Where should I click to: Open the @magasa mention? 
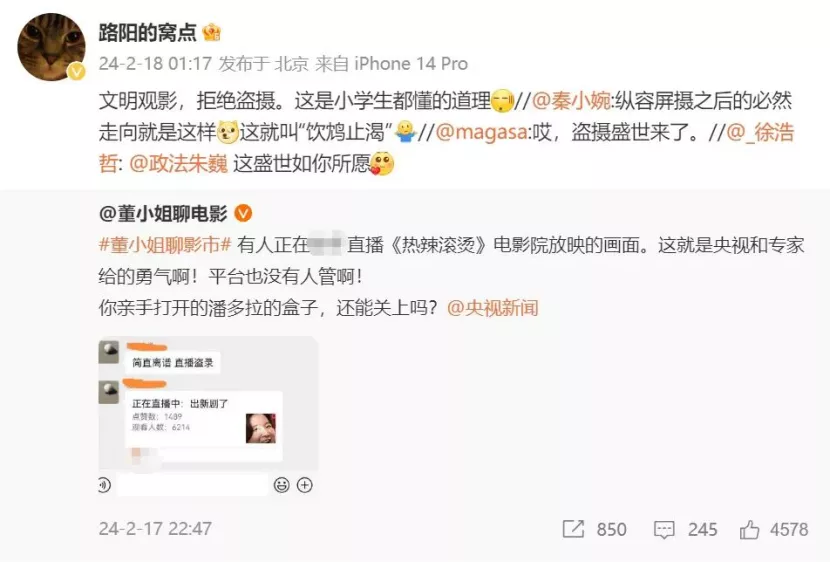481,132
